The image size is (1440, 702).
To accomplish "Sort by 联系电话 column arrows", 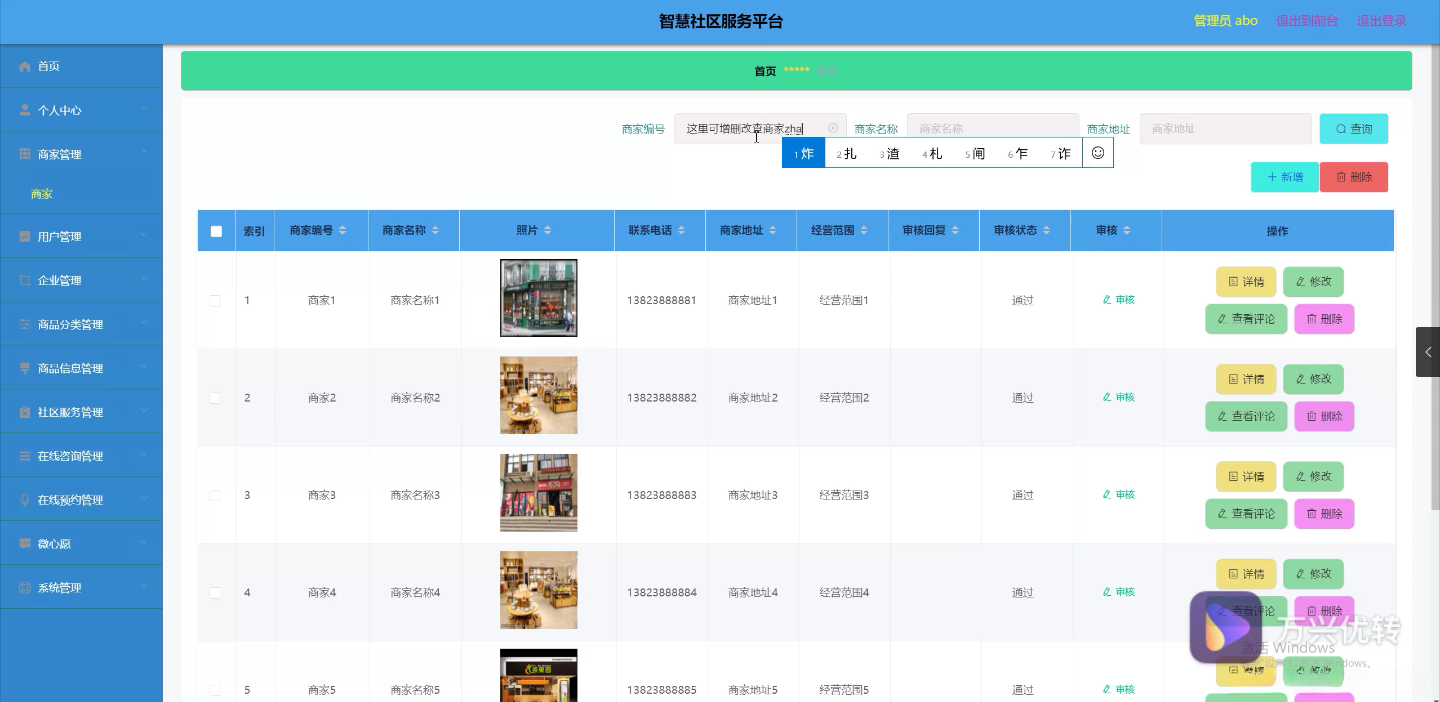I will click(x=681, y=231).
